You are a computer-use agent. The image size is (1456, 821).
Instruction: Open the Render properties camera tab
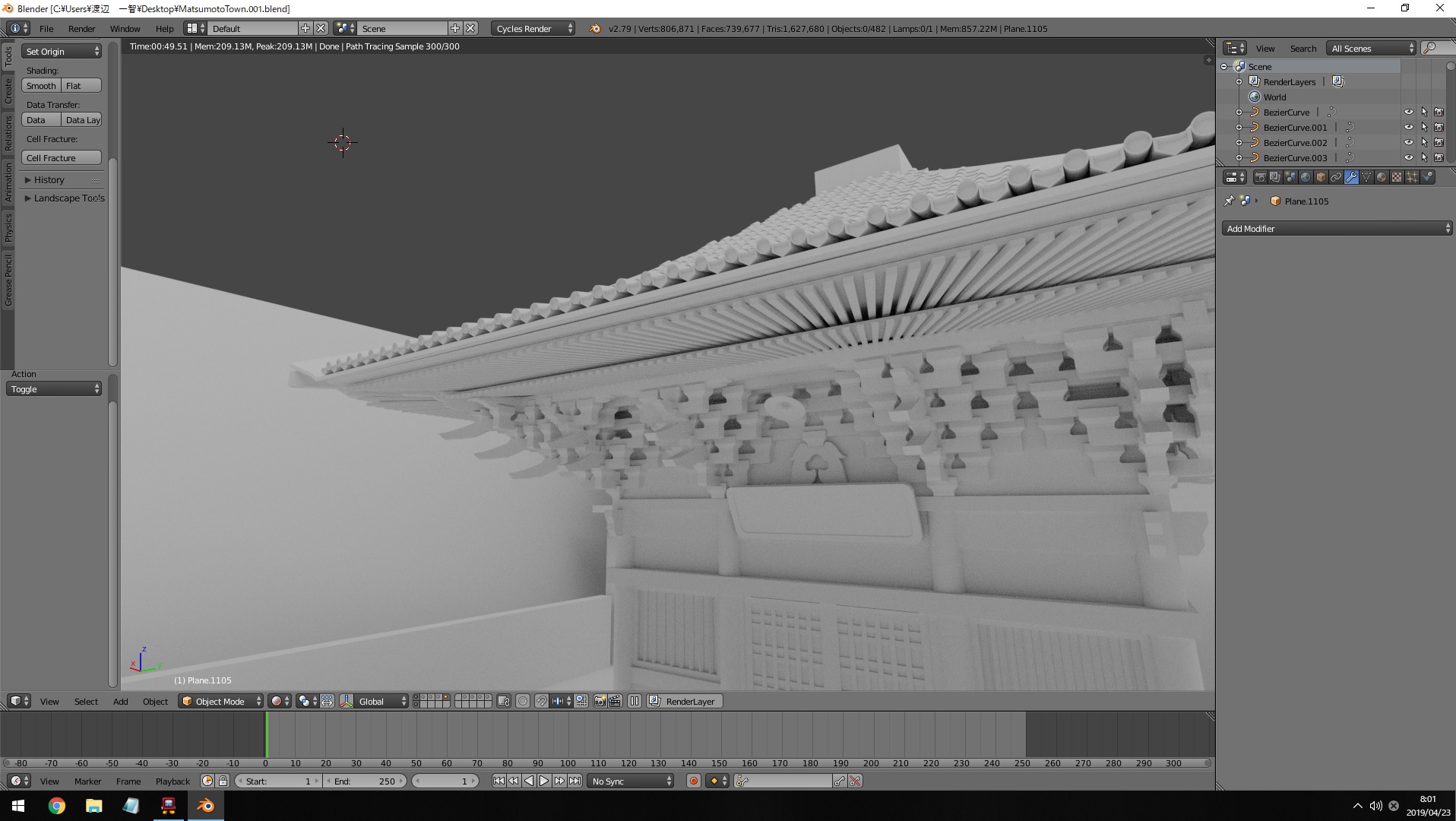(x=1260, y=177)
